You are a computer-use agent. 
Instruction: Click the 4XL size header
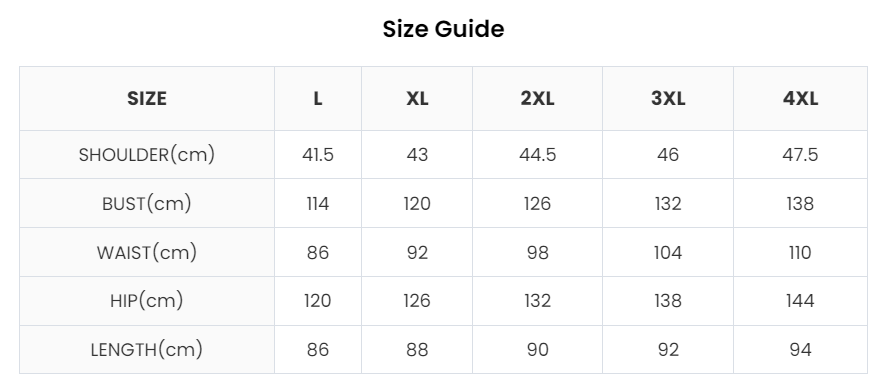[x=800, y=98]
